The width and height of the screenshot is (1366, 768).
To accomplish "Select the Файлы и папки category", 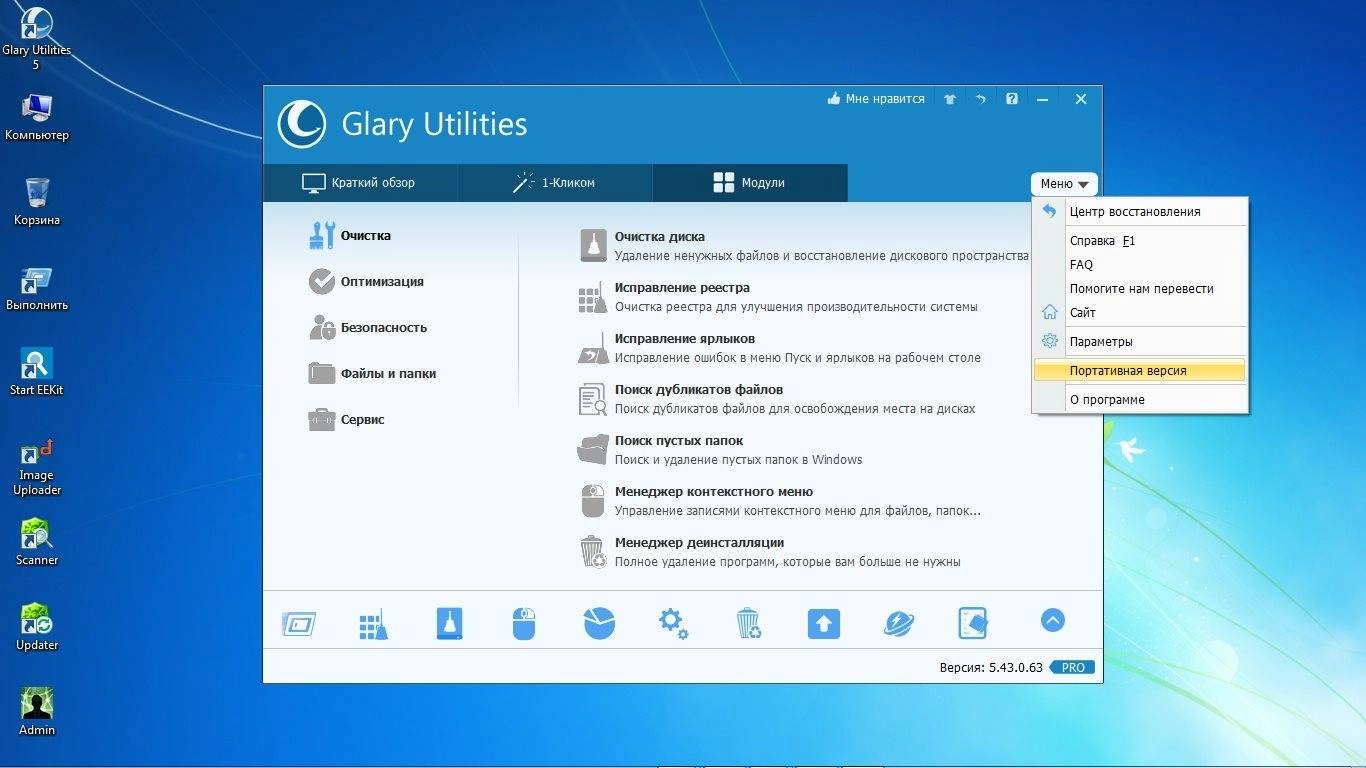I will point(372,374).
